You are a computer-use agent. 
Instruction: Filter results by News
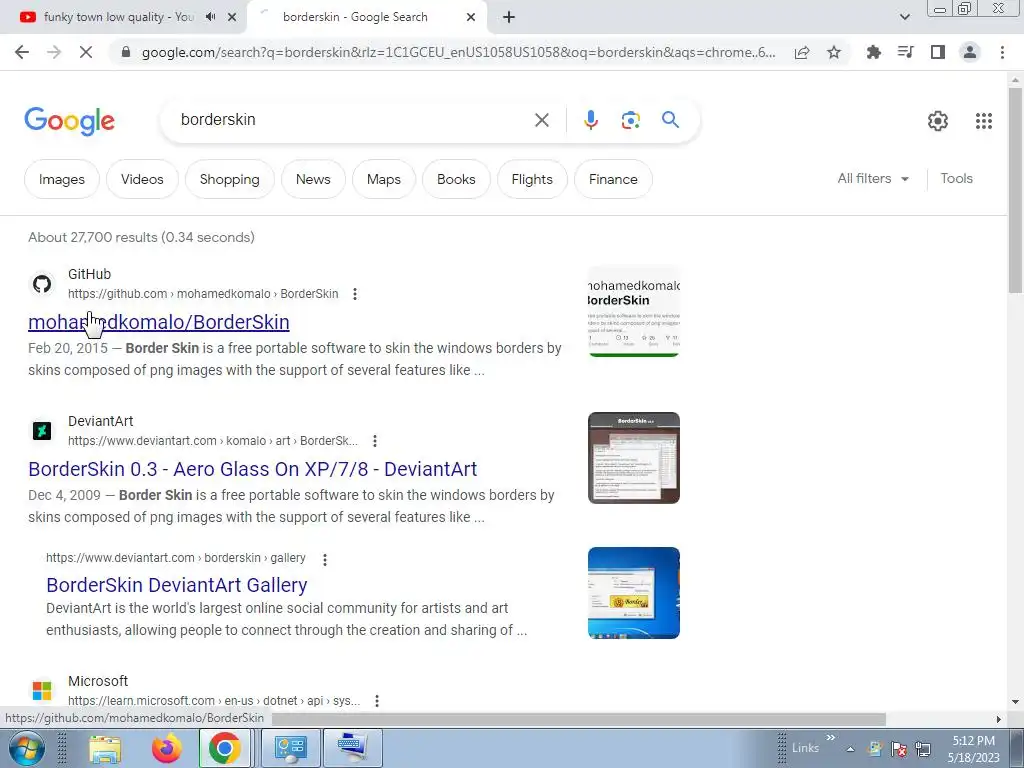(313, 179)
